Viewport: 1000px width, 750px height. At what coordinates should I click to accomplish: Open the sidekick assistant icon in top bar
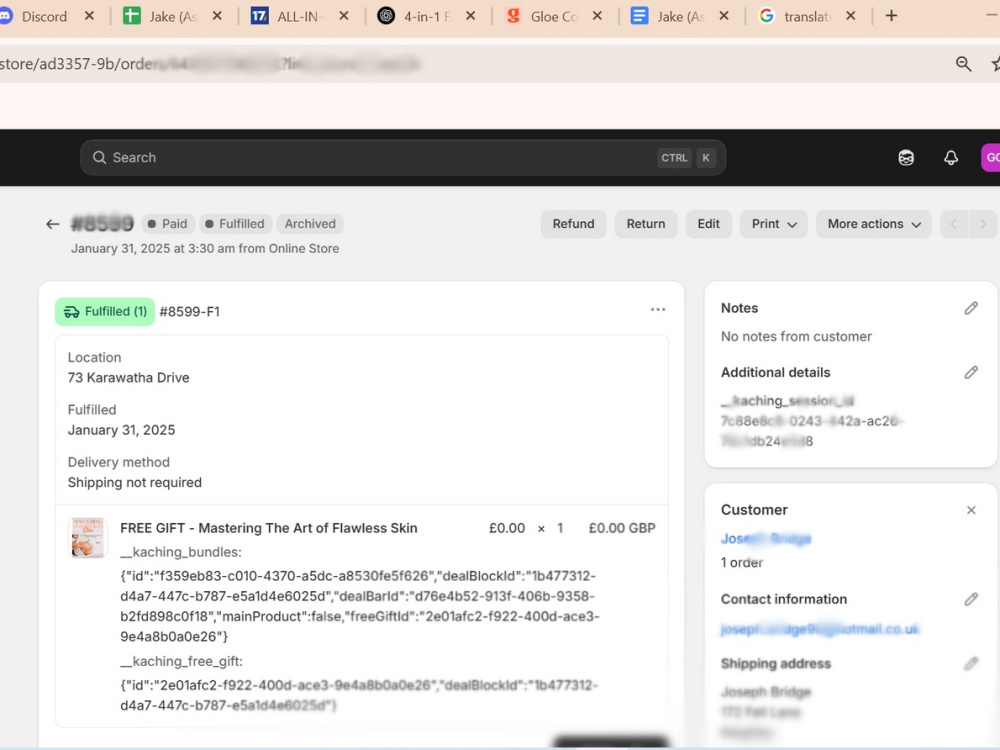906,158
